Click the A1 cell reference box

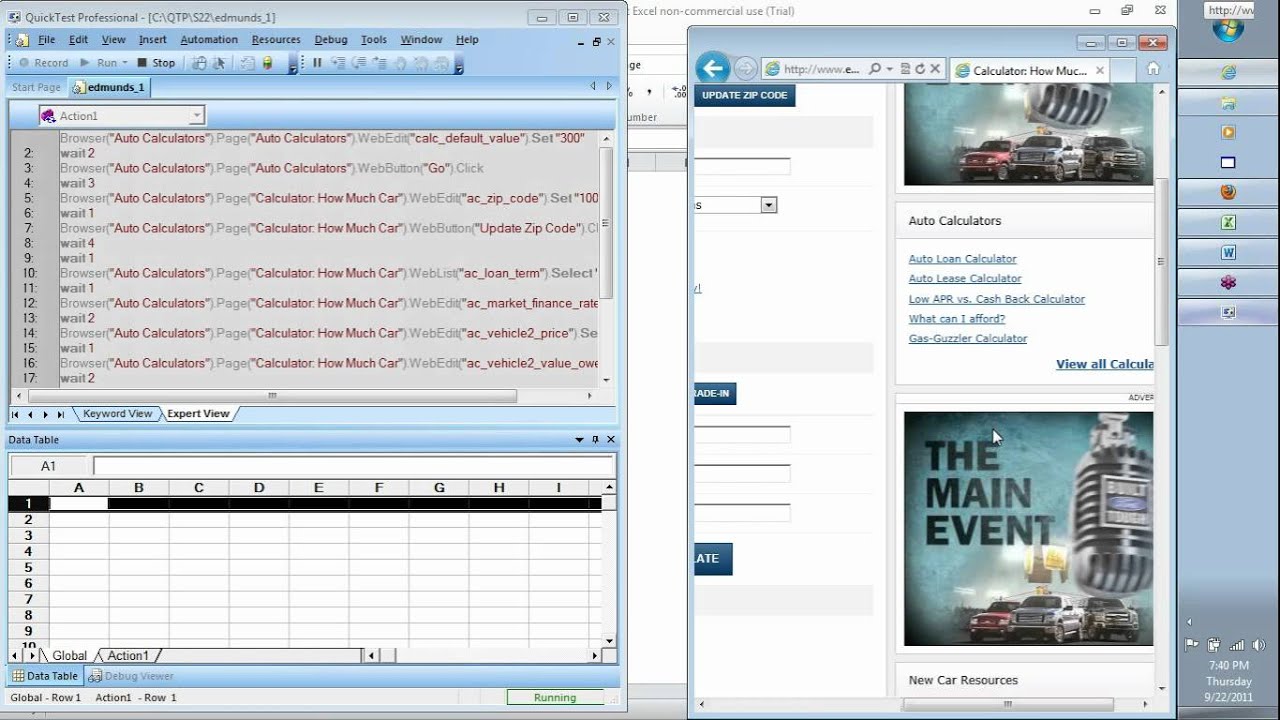(49, 466)
